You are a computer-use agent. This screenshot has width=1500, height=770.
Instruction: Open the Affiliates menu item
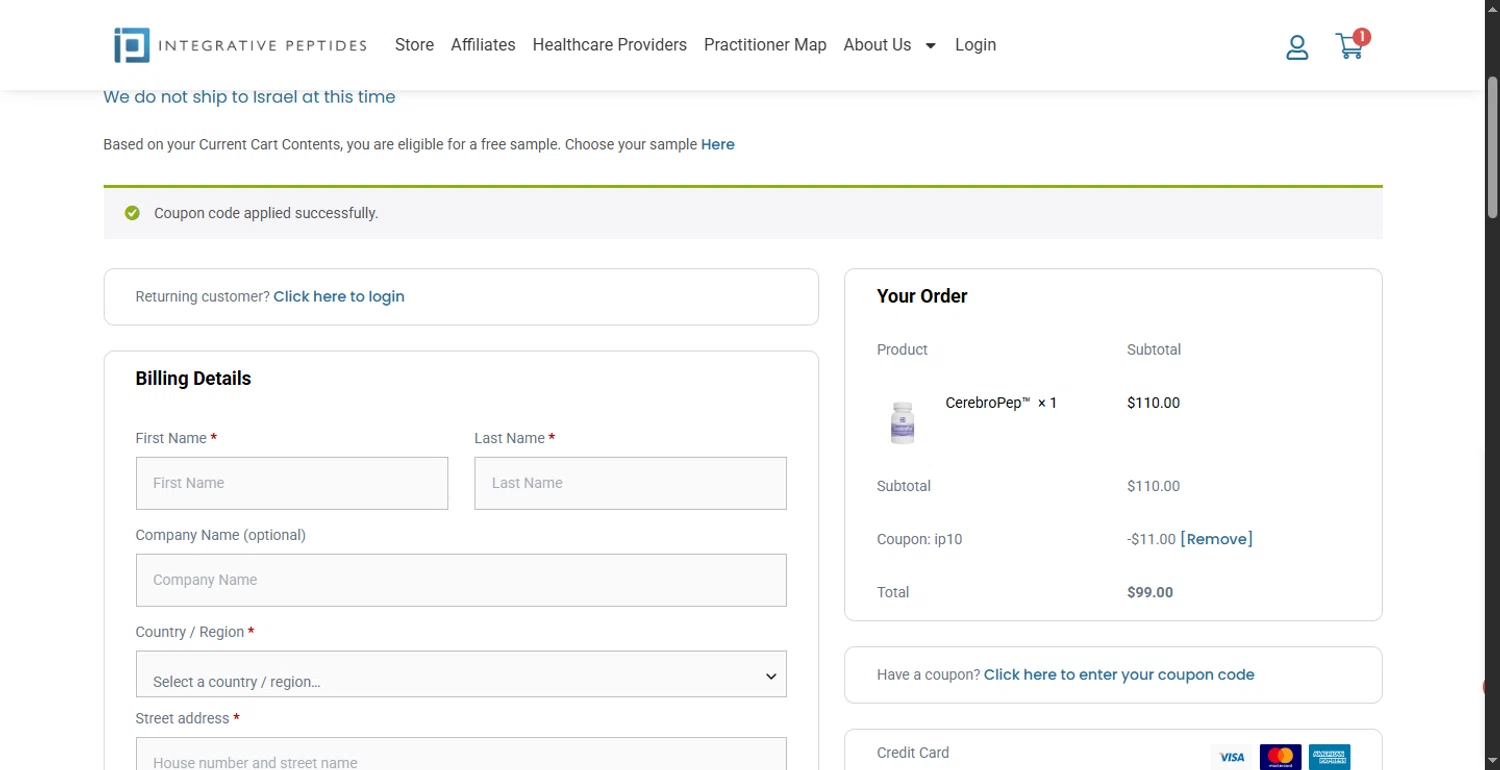pyautogui.click(x=483, y=45)
